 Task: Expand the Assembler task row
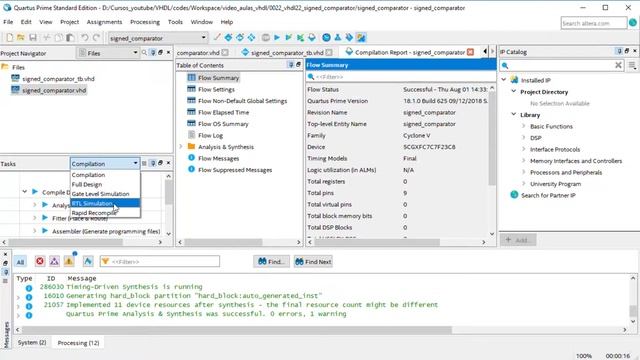(35, 231)
